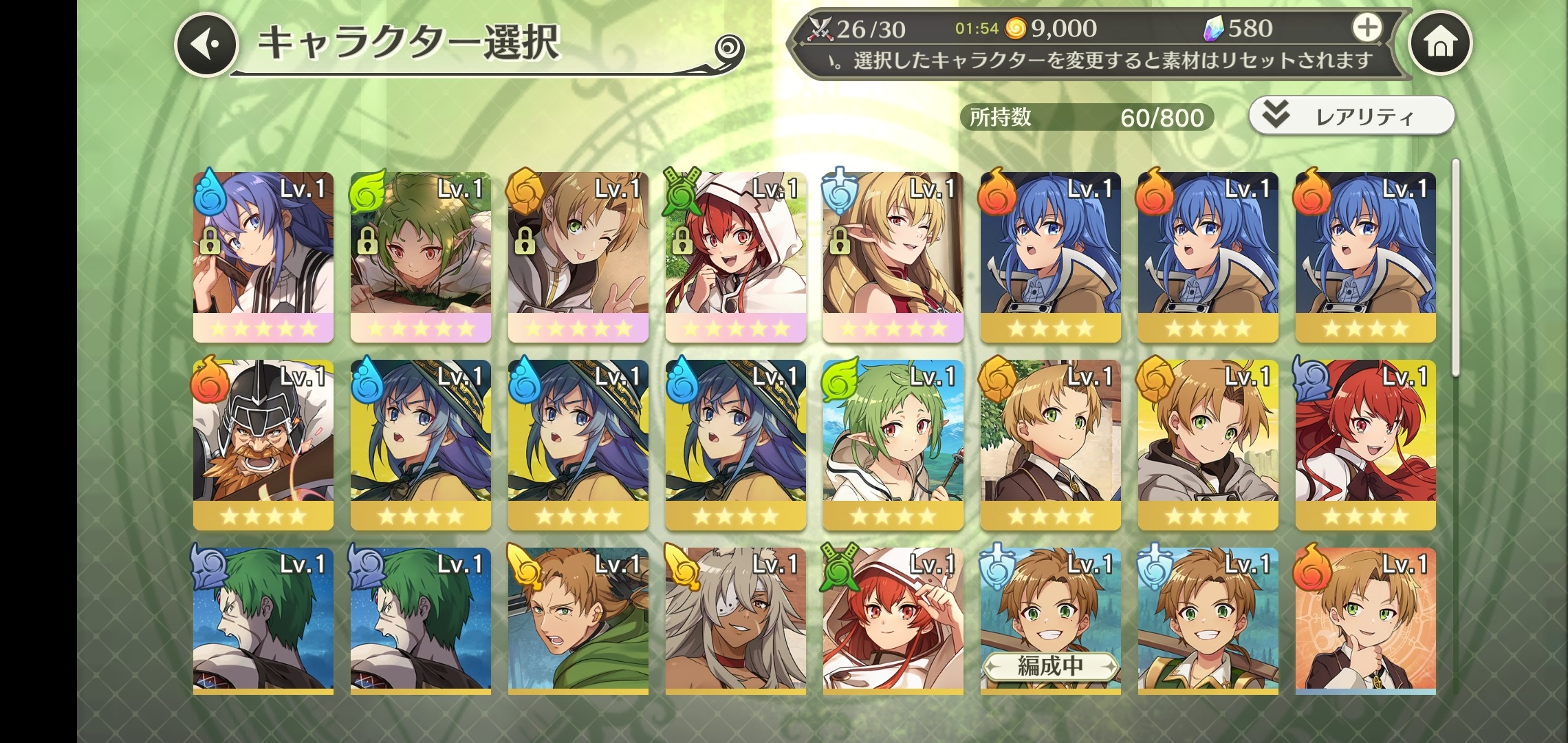Select the character marked 編成中
1568x743 pixels.
(x=1050, y=621)
